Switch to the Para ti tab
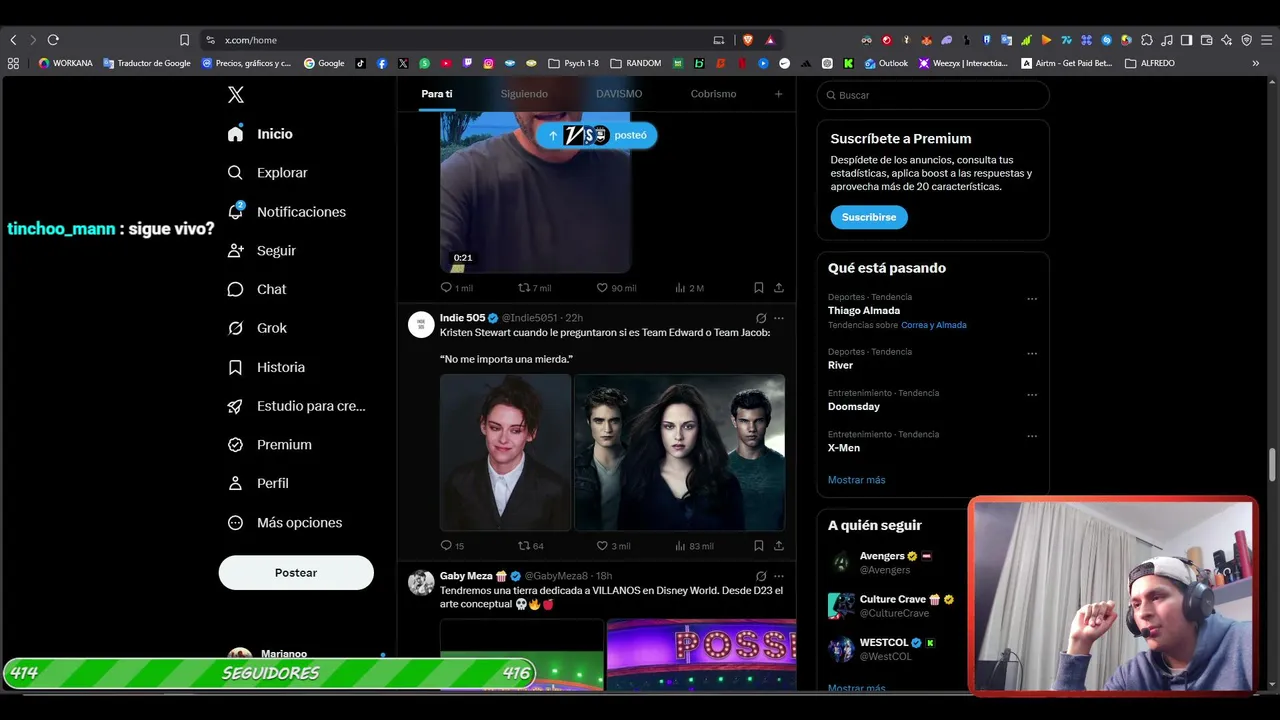Image resolution: width=1280 pixels, height=720 pixels. 436,94
